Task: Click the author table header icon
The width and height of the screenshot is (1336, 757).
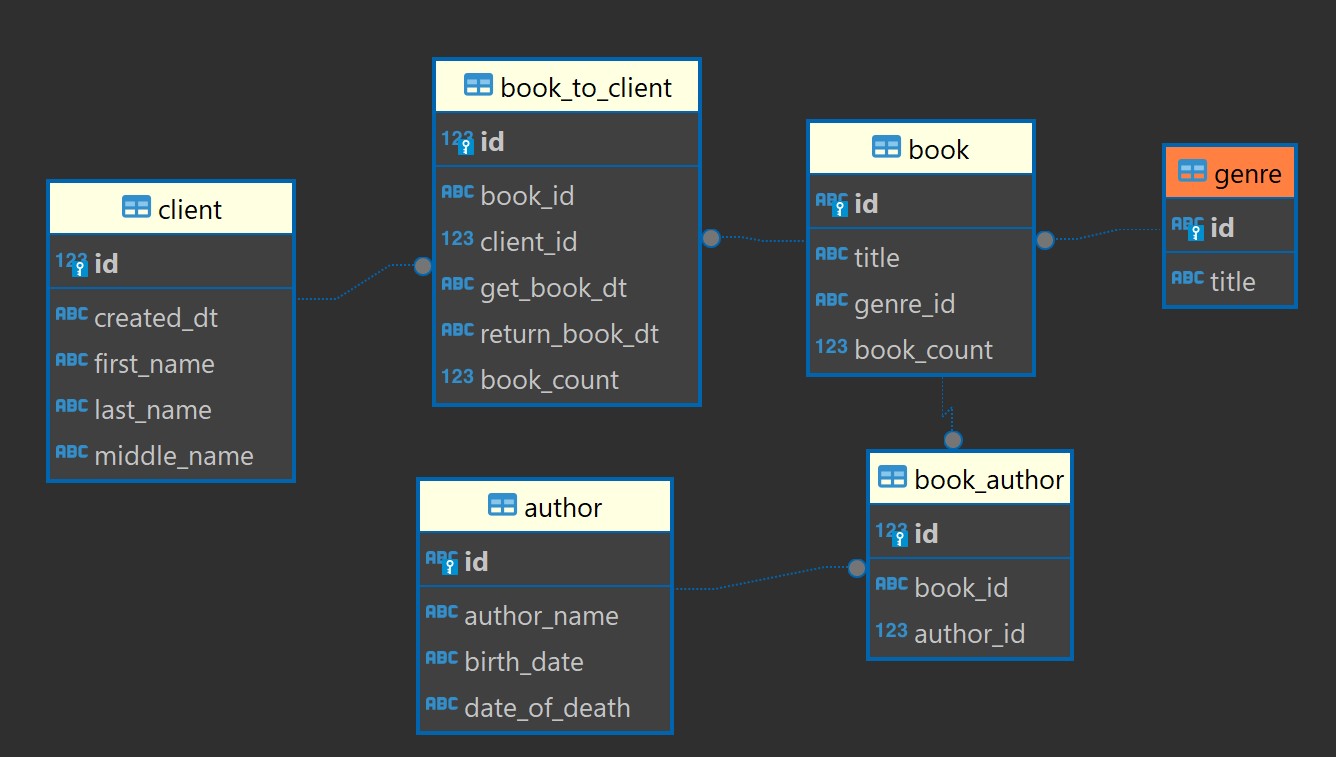Action: click(502, 506)
